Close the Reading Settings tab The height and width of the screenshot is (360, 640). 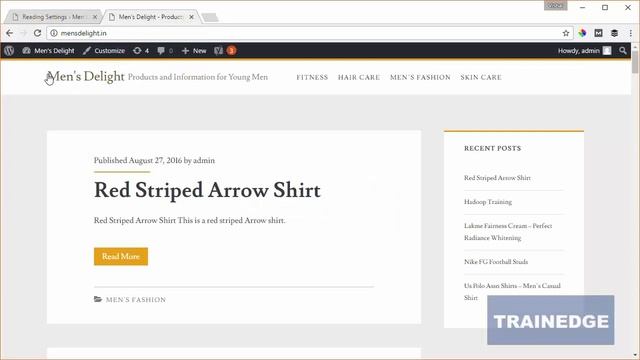click(95, 17)
